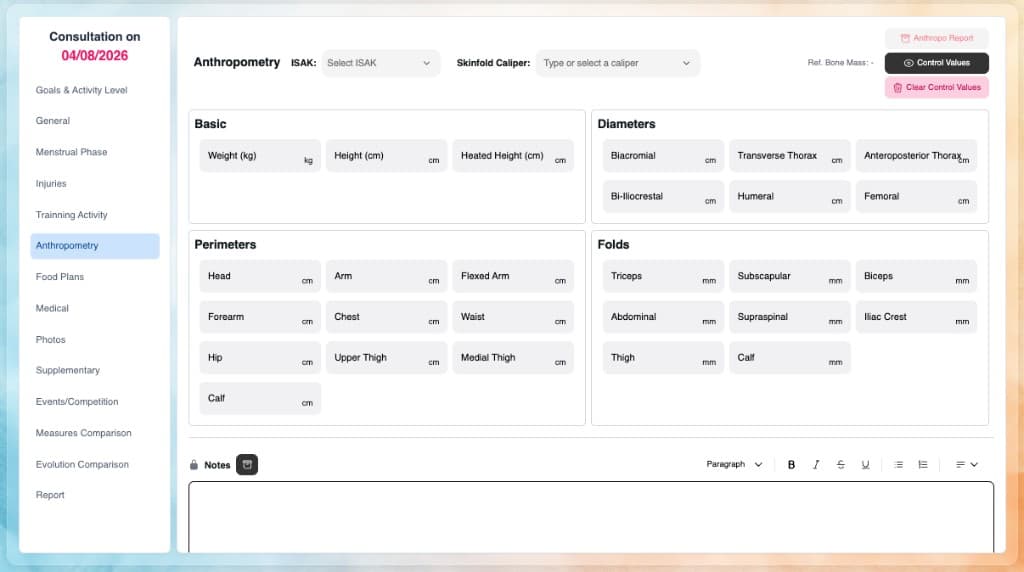Click the Medial Thigh perimeter field

(x=513, y=358)
